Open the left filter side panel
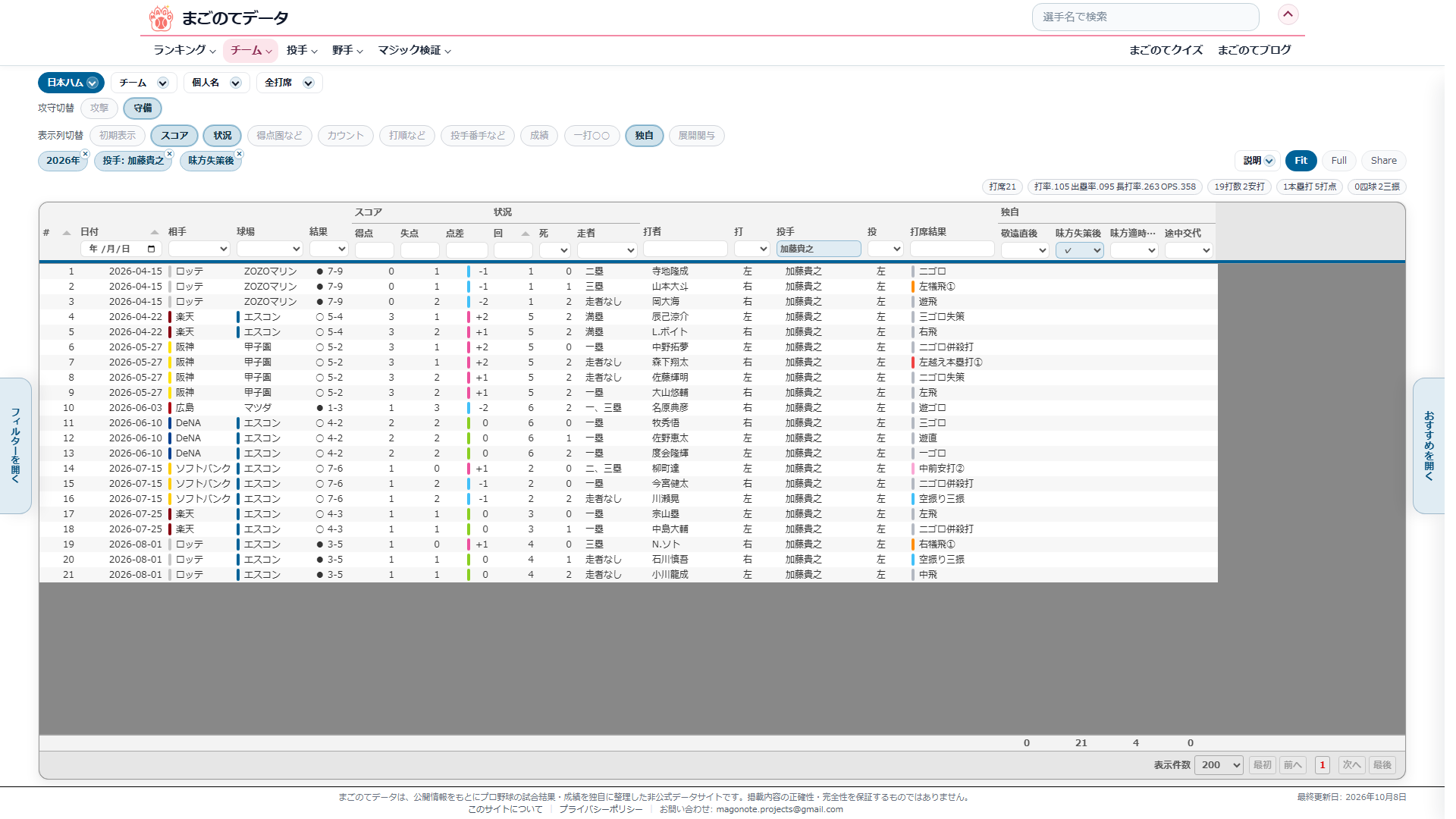The image size is (1456, 819). click(x=15, y=446)
